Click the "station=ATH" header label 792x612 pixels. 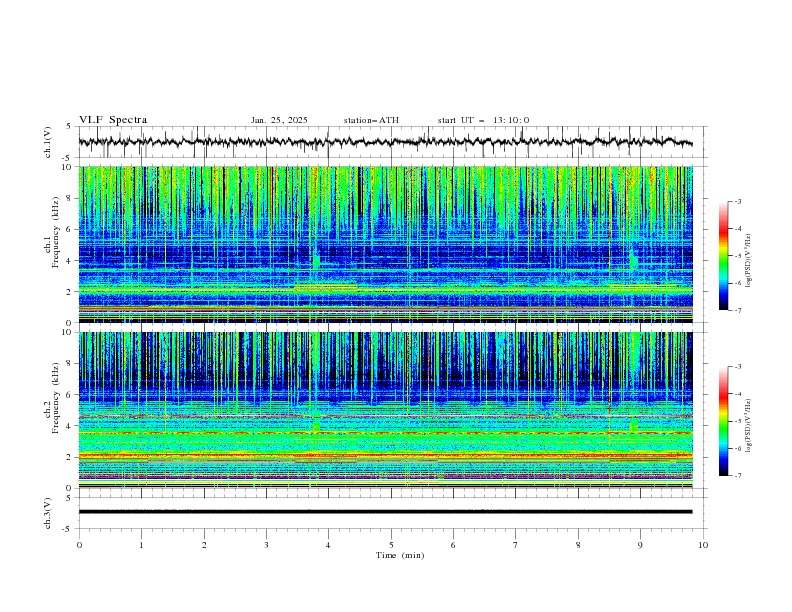click(371, 120)
